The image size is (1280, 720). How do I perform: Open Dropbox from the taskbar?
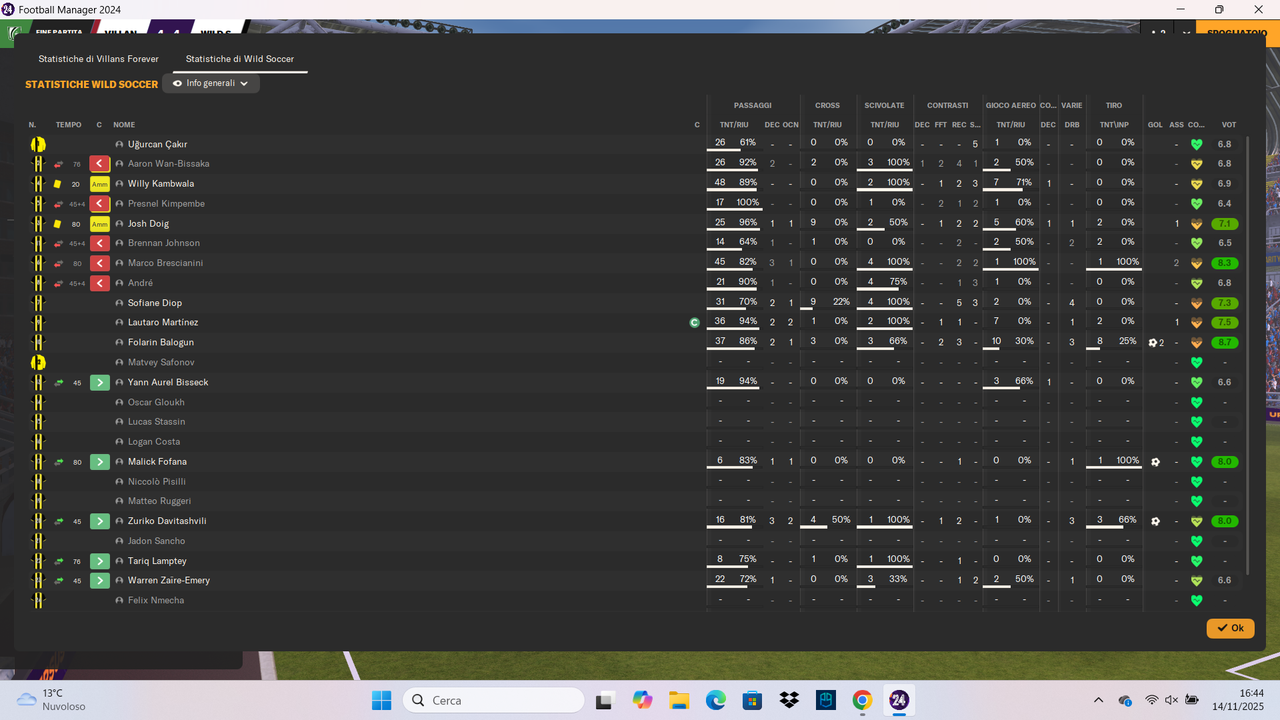point(789,700)
